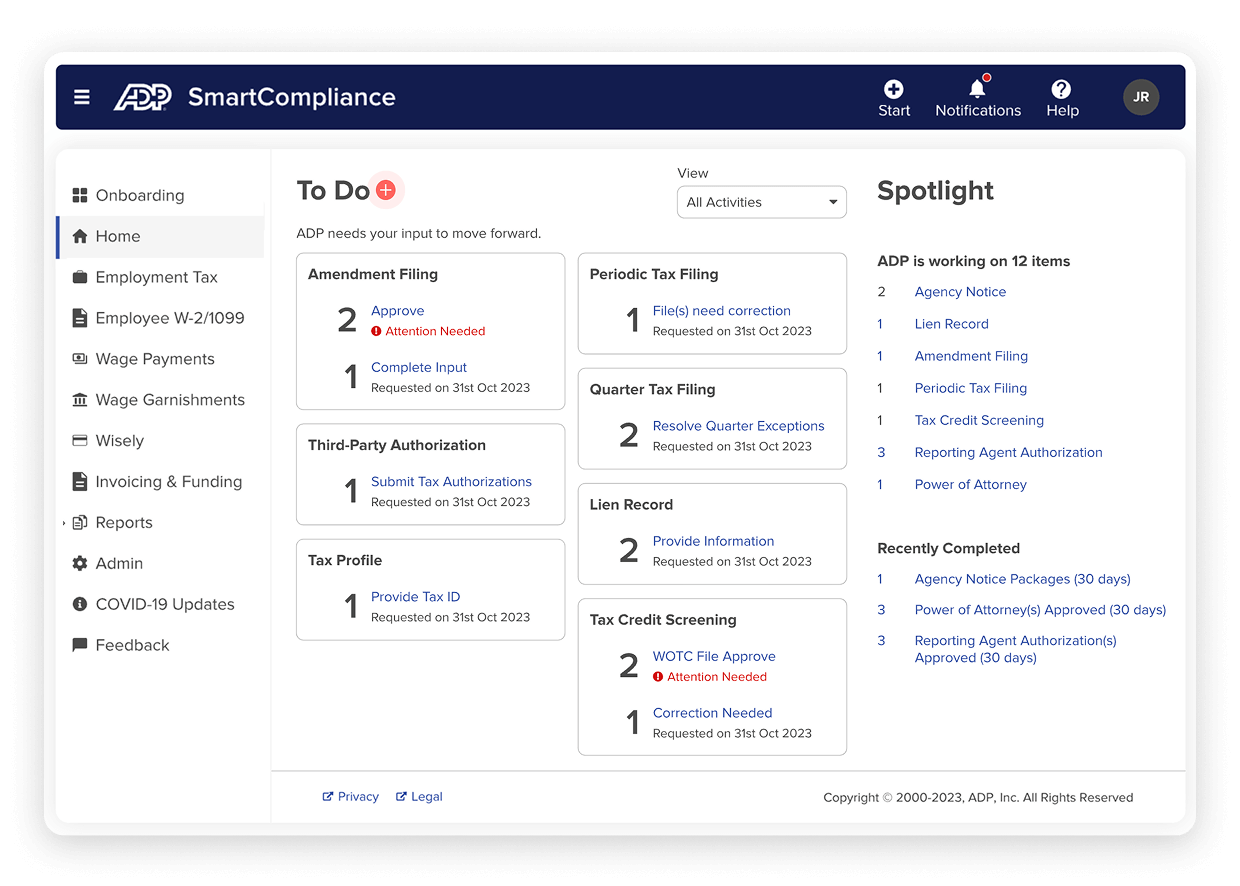
Task: Open Agency Notice Packages (30 days)
Action: [1022, 579]
